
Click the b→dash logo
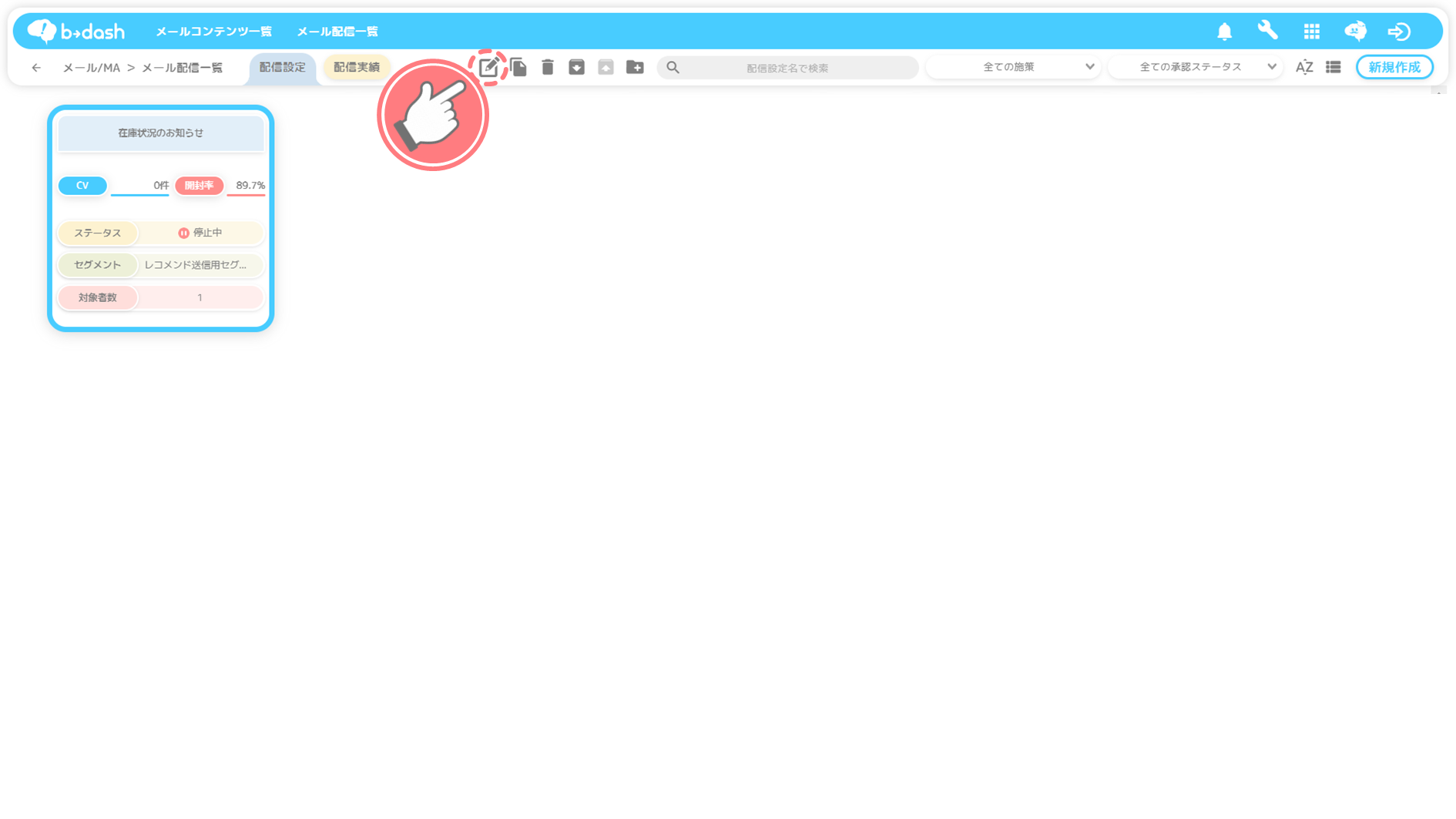(75, 32)
